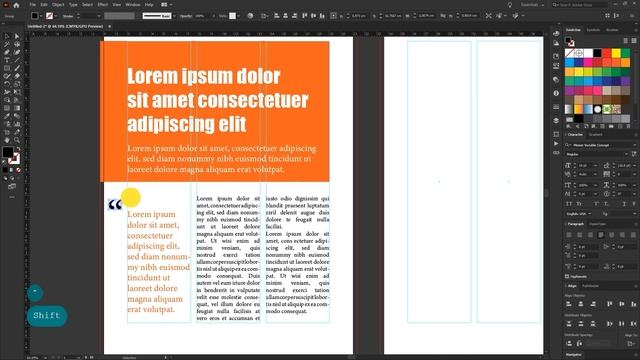Viewport: 640px width, 360px height.
Task: Click the Stroke label link in control bar
Action: (x=68, y=16)
